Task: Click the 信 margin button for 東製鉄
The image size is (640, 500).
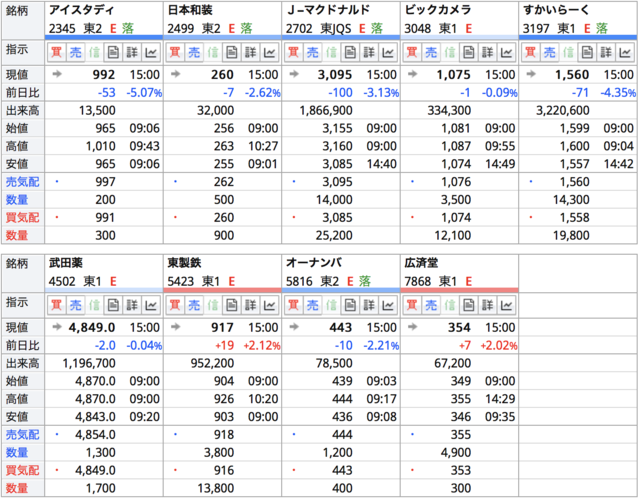Action: point(212,303)
